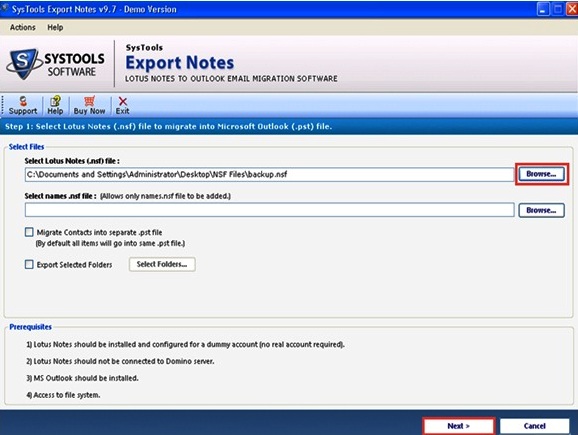Click text 'Lotus Notes should not be connected to Domino server'
The width and height of the screenshot is (578, 435).
tap(120, 361)
